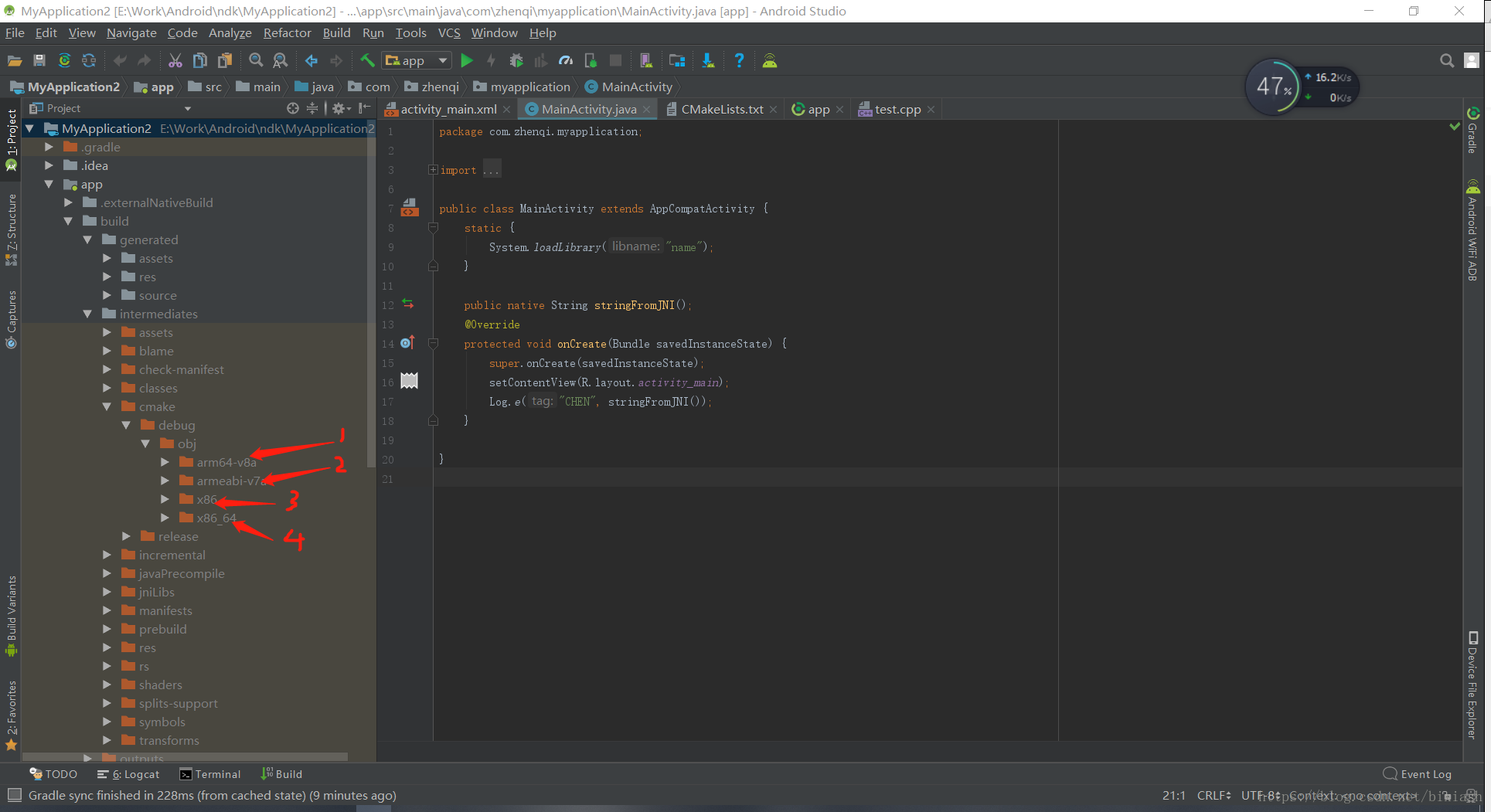
Task: Sync project with Gradle files icon
Action: 64,60
